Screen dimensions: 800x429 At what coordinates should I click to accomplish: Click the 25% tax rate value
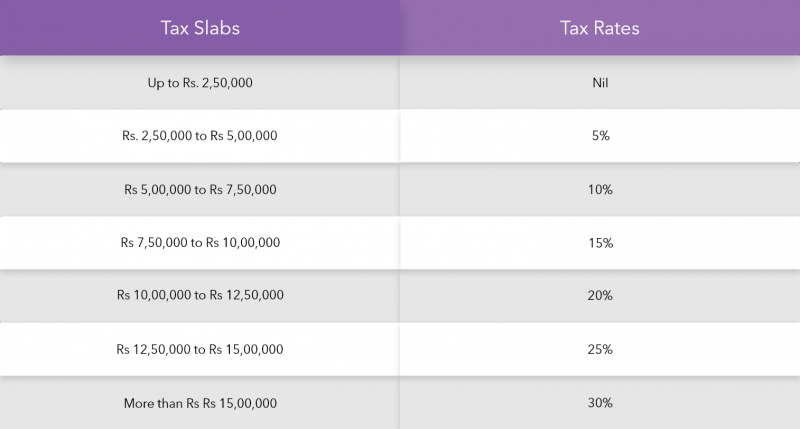coord(600,349)
